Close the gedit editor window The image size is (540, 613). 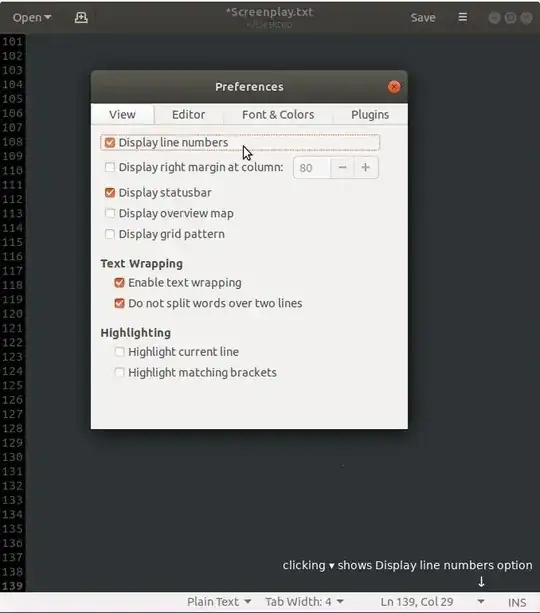click(526, 18)
